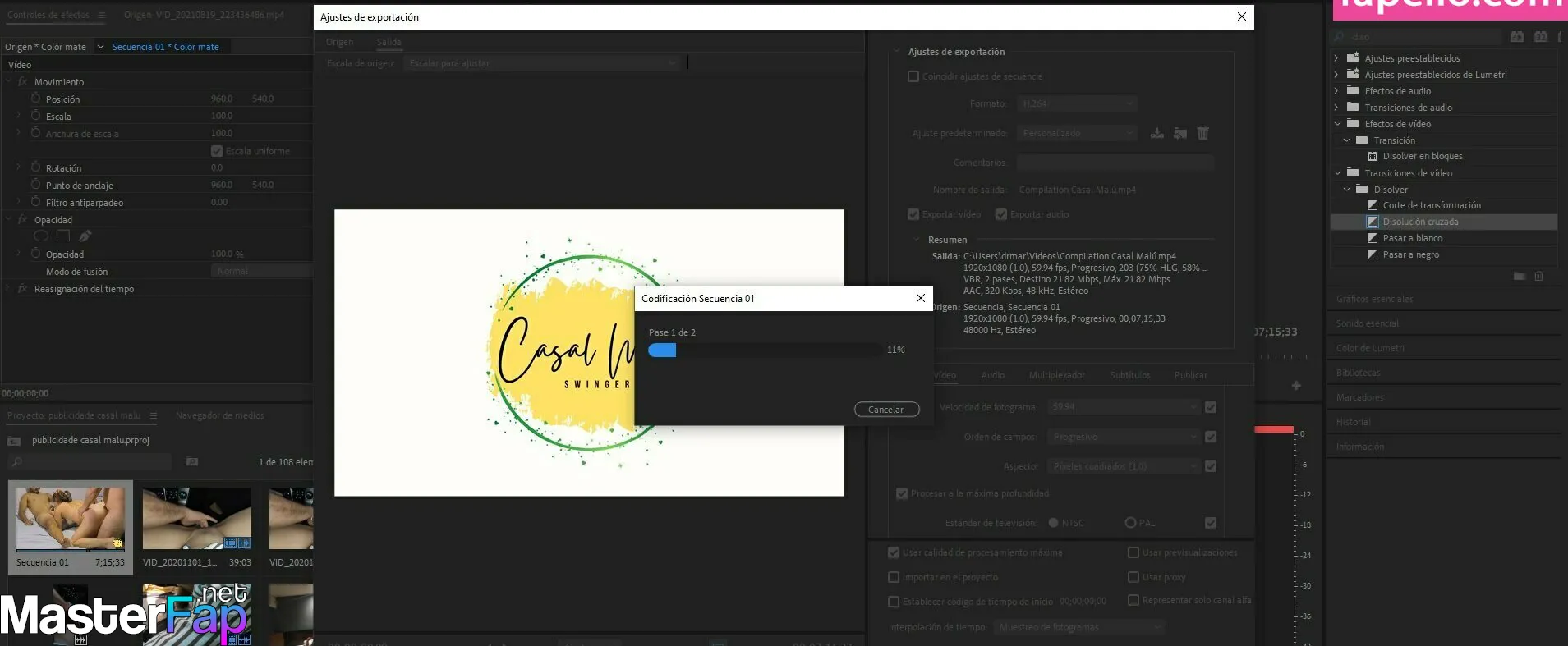Open the Aspecto dropdown
The width and height of the screenshot is (1568, 646).
click(1124, 466)
